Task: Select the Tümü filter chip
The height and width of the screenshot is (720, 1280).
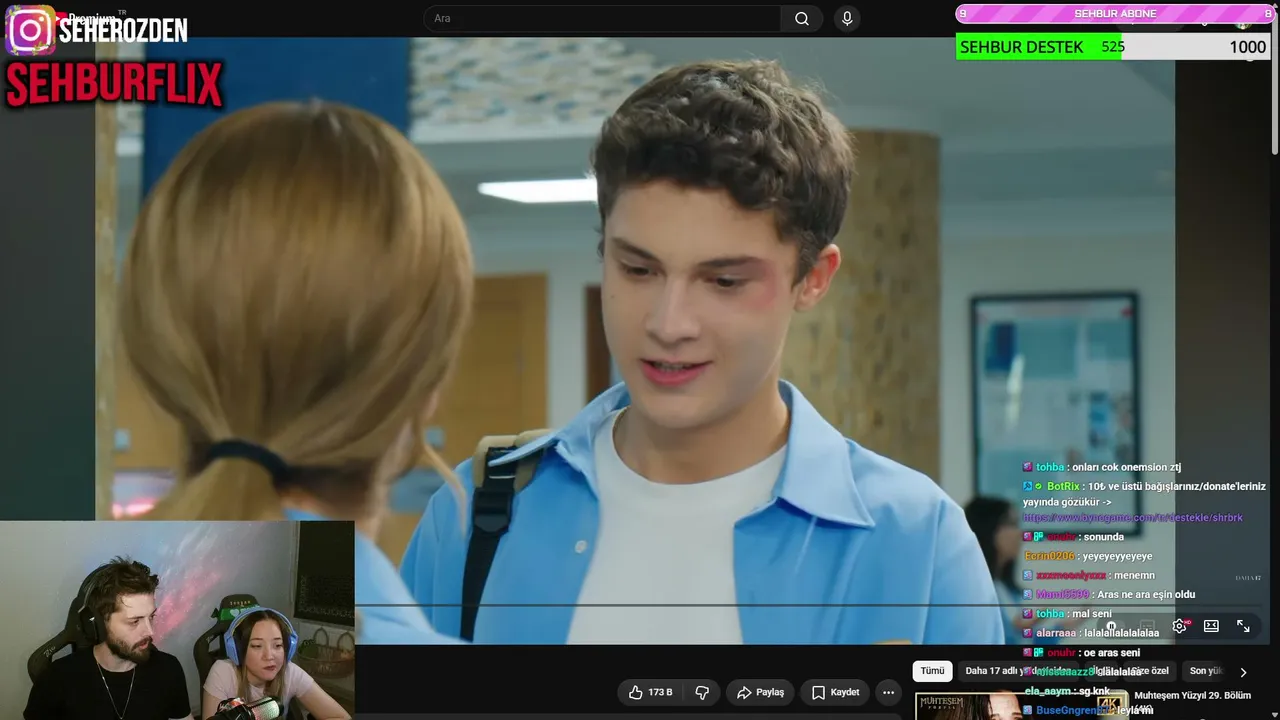Action: [x=932, y=671]
